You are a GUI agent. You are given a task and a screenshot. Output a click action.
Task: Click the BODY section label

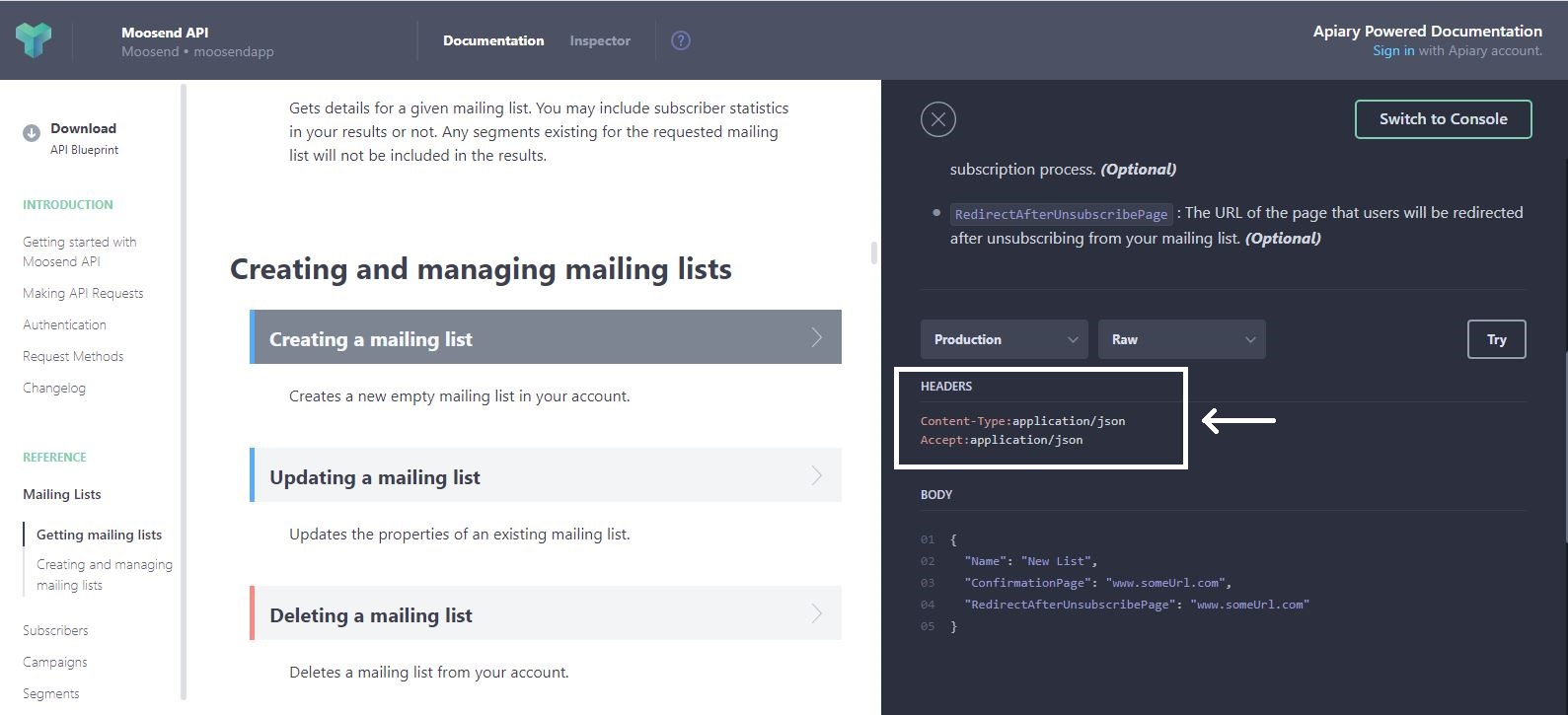click(x=936, y=494)
